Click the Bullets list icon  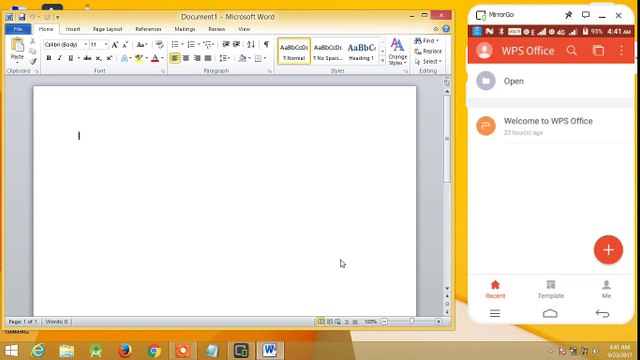point(175,44)
